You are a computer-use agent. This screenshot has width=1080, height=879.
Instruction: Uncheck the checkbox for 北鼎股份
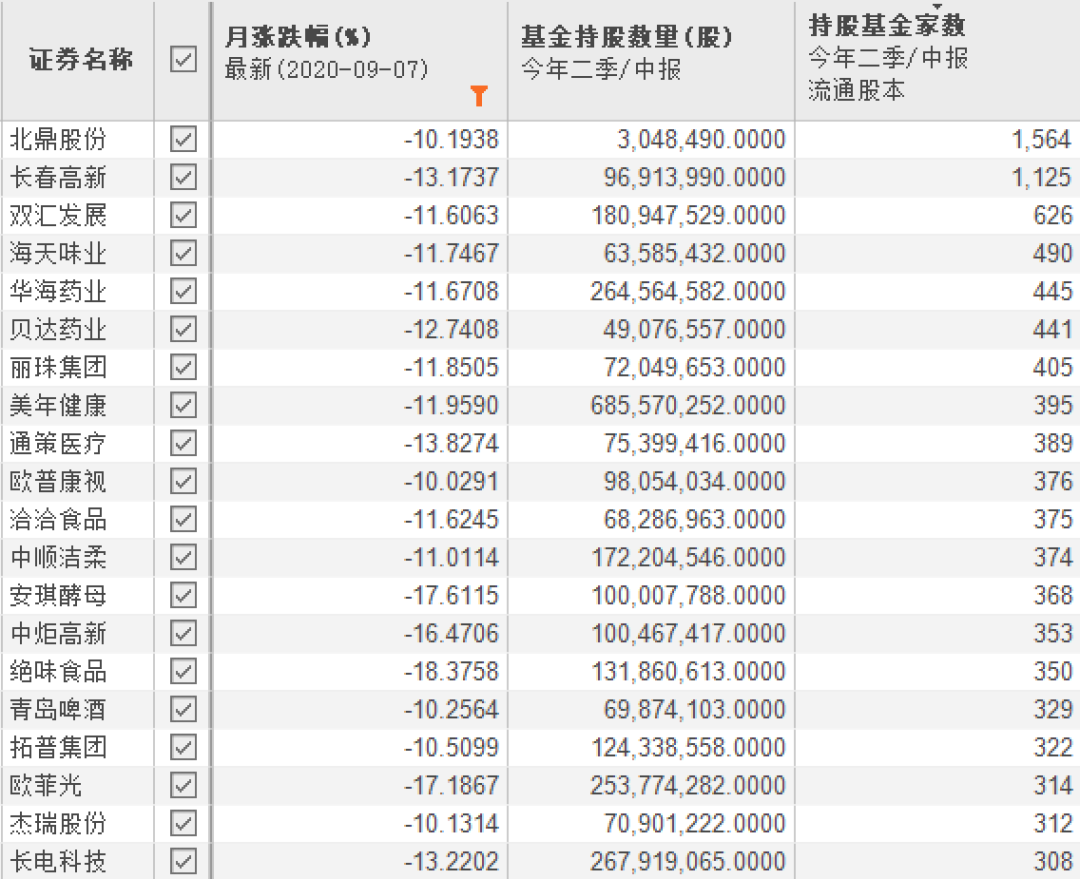tap(183, 139)
